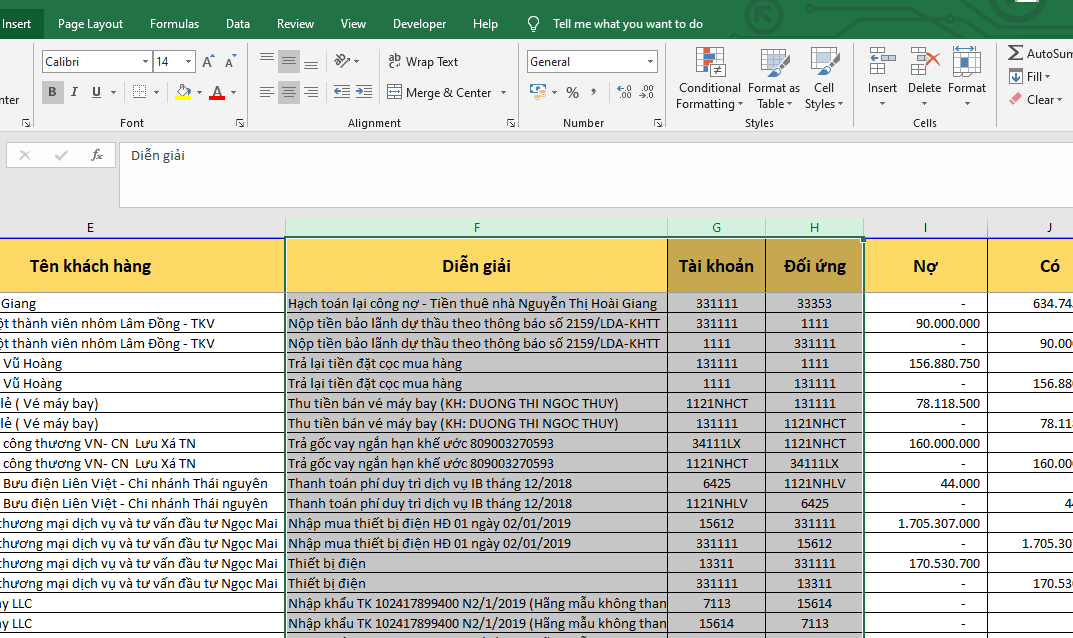Switch to the Formulas tab
The image size is (1073, 638).
(x=174, y=24)
